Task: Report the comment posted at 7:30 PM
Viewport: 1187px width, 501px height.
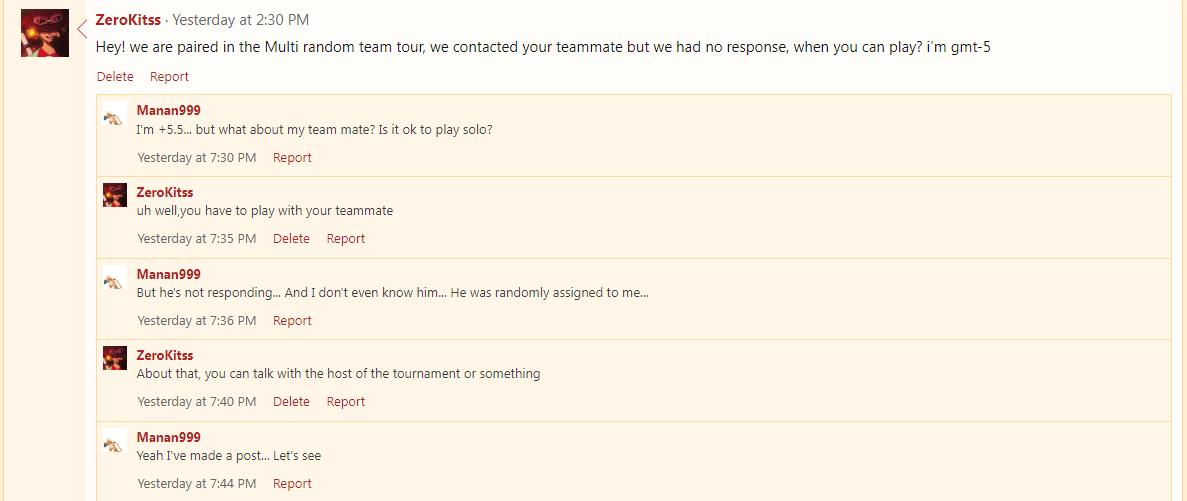Action: coord(292,157)
